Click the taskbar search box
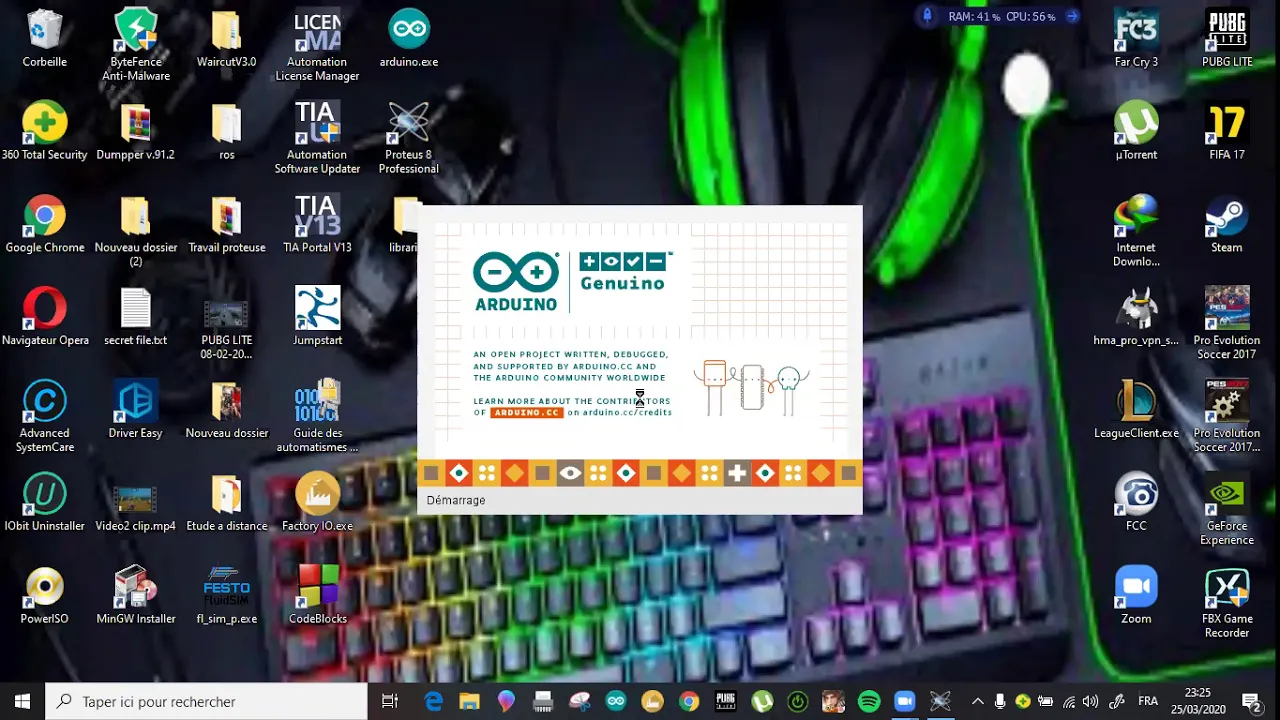Image resolution: width=1280 pixels, height=720 pixels. (207, 702)
